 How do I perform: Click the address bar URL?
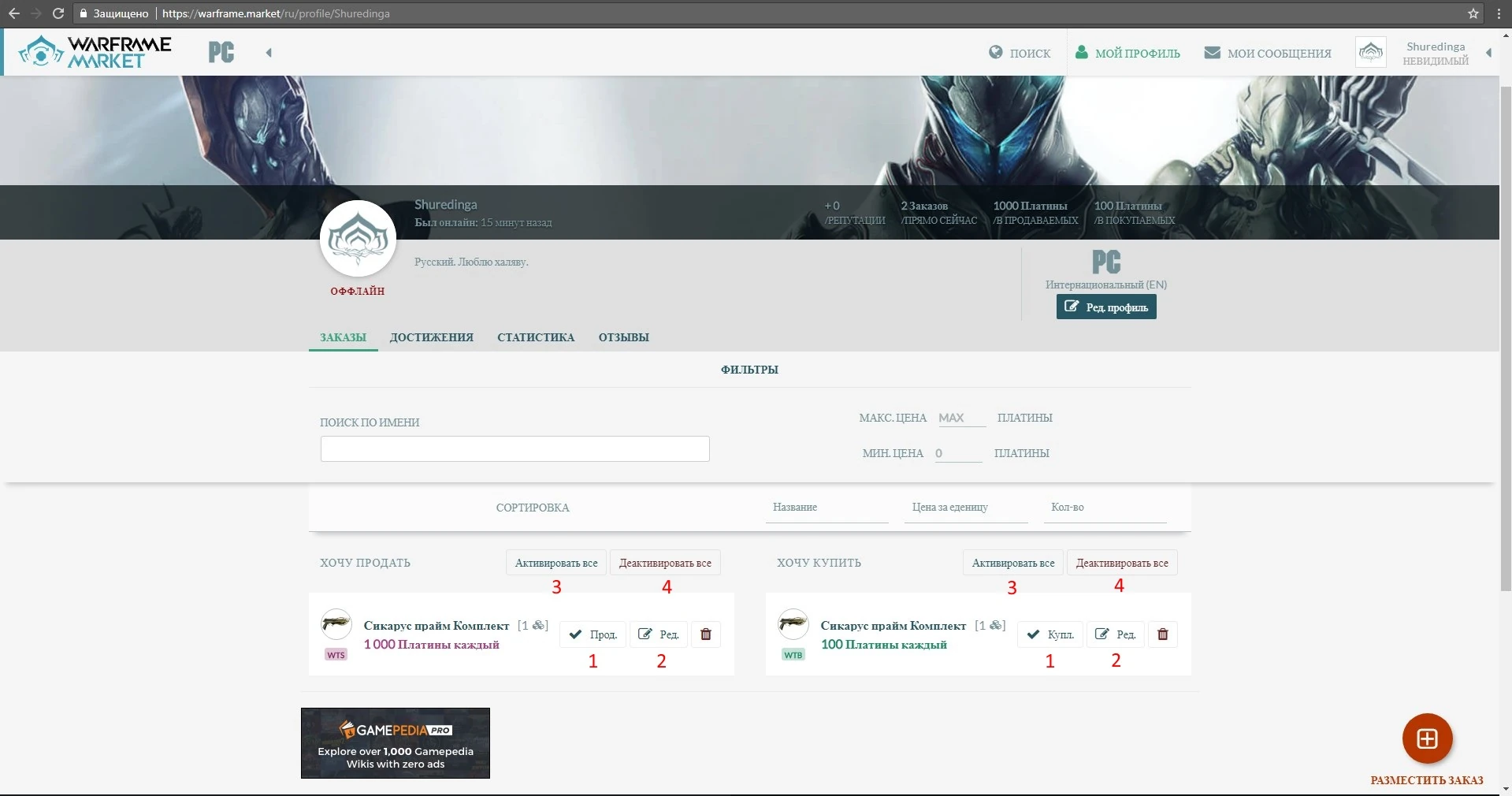[x=276, y=13]
